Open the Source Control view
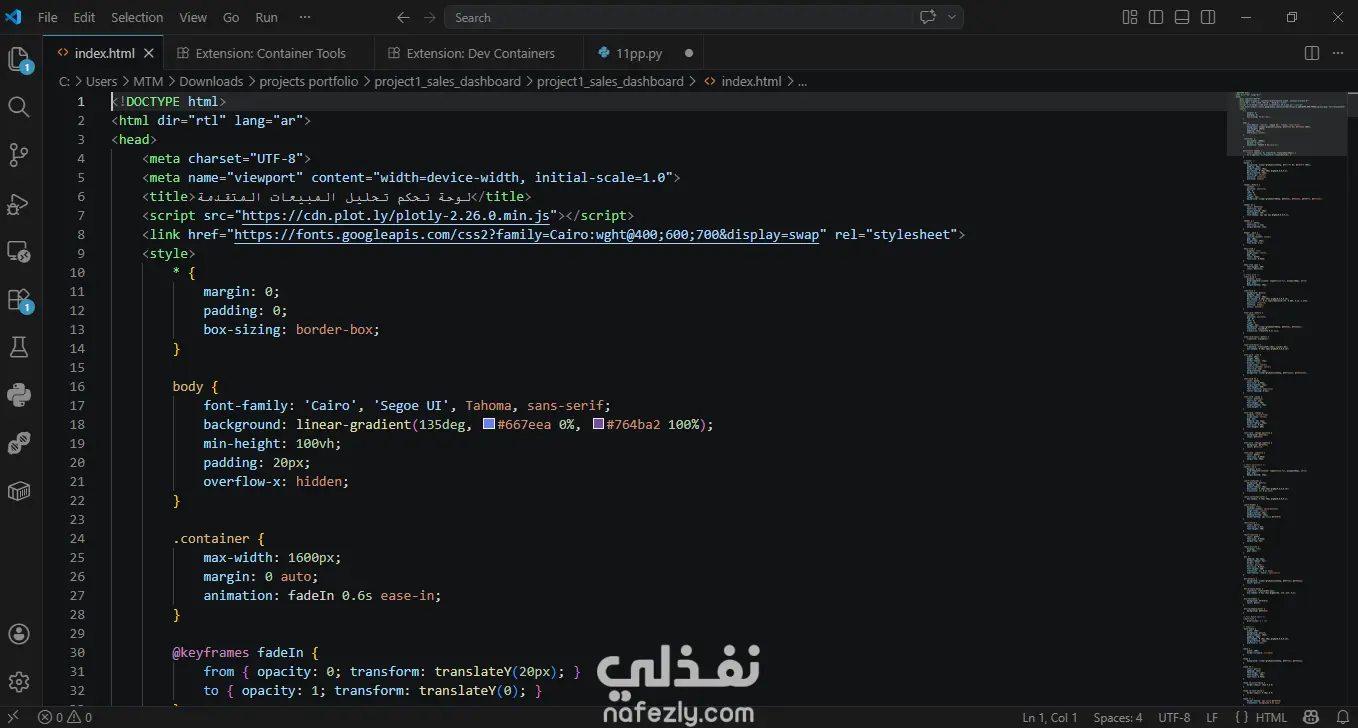 [19, 155]
